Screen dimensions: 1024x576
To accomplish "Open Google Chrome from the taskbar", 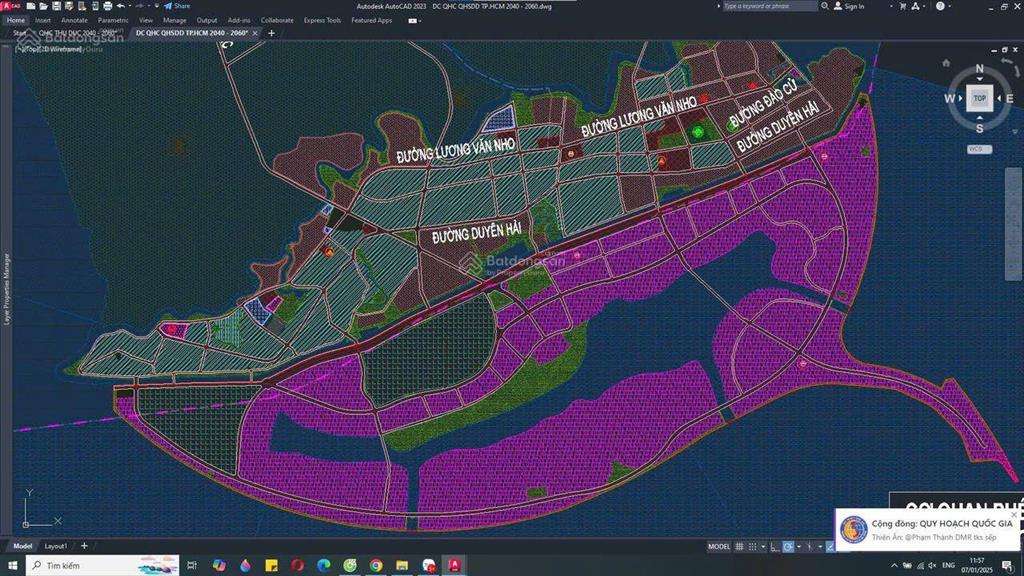I will coord(376,565).
